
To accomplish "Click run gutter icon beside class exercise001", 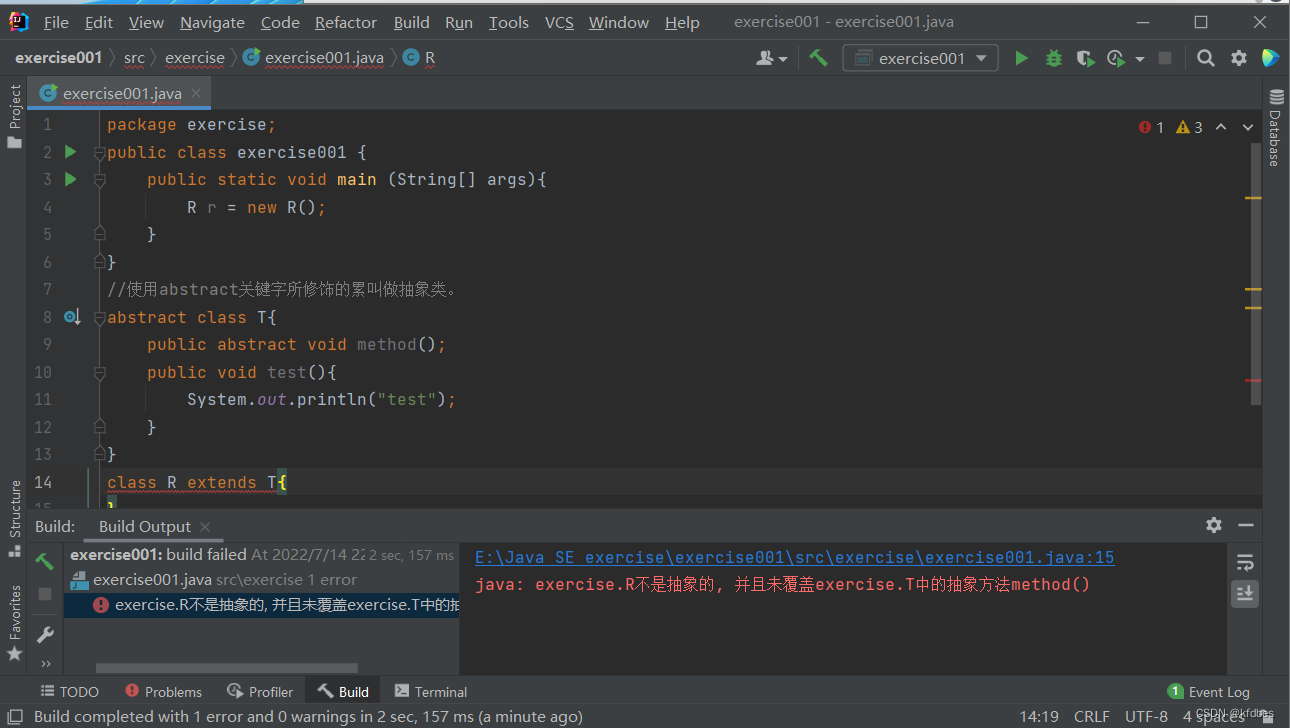I will [70, 152].
